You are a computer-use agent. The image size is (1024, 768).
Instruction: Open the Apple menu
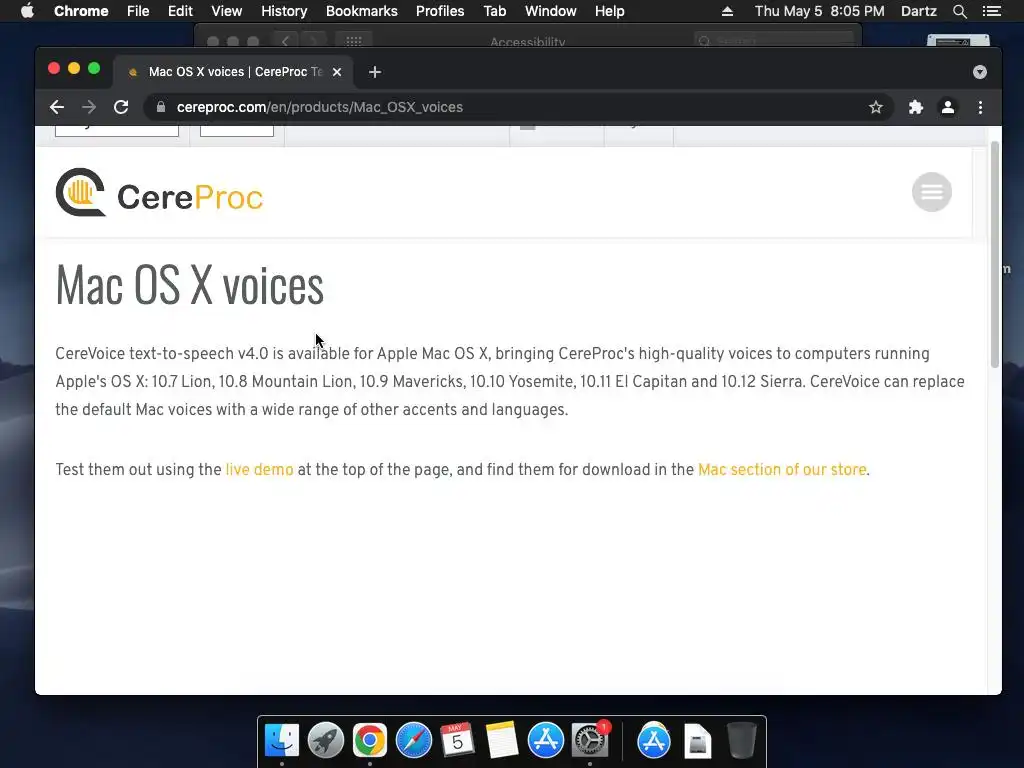[x=27, y=11]
